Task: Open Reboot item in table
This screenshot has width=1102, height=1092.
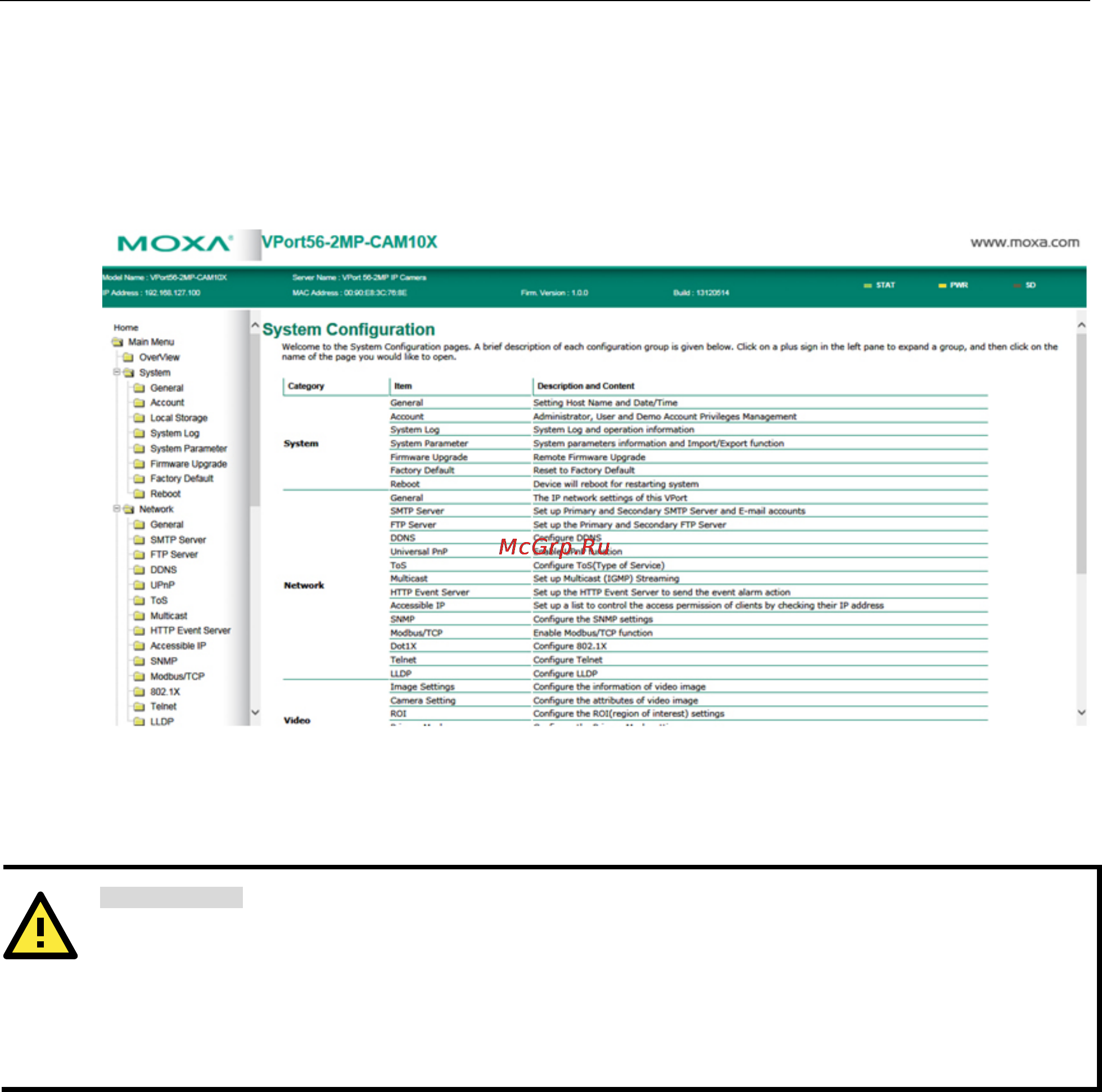Action: 405,484
